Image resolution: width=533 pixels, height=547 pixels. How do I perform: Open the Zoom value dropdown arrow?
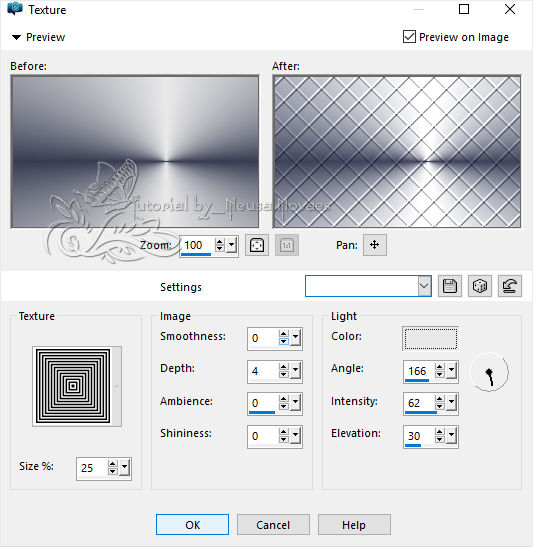[231, 245]
